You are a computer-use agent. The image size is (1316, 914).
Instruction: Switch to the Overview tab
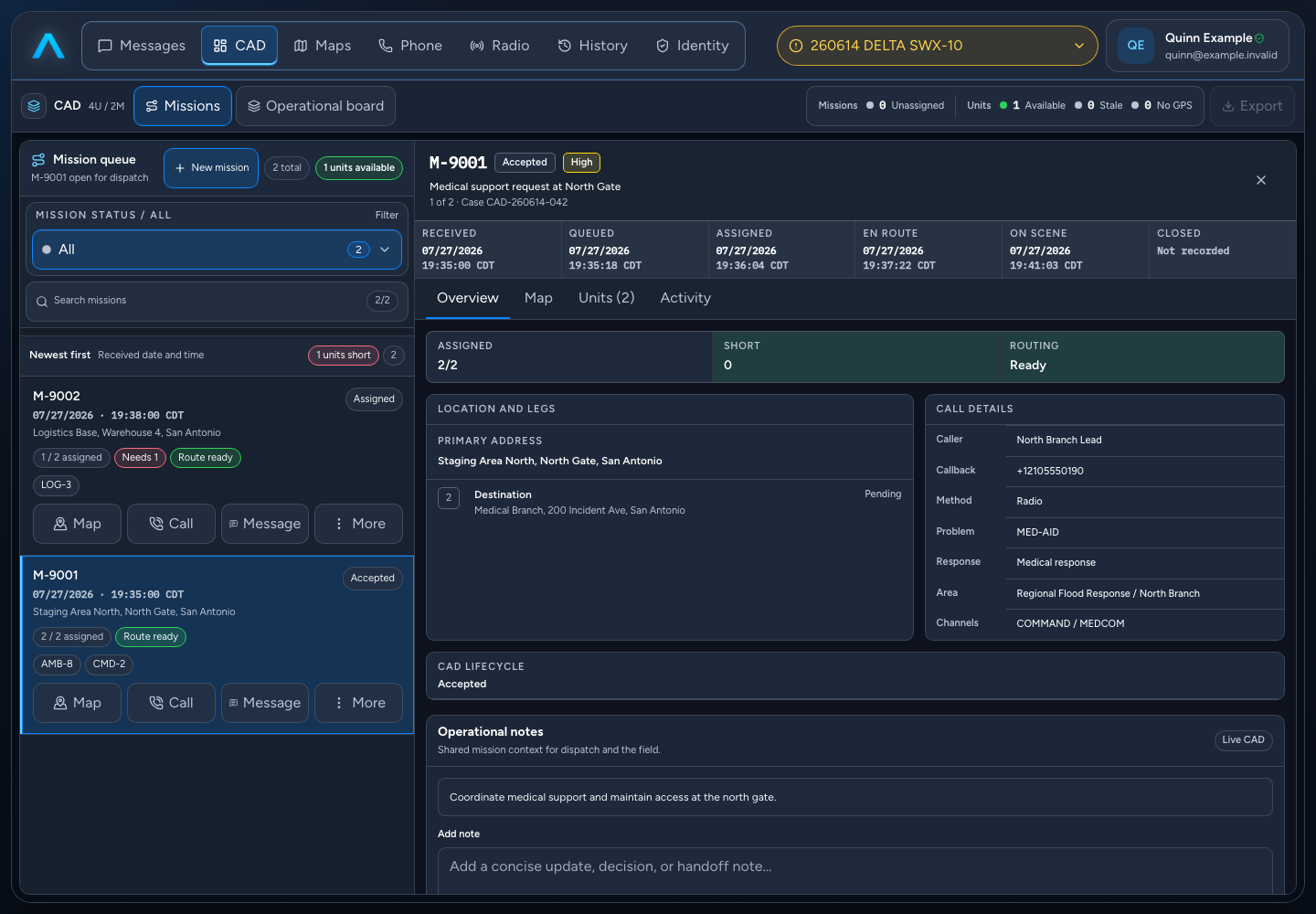[x=468, y=298]
